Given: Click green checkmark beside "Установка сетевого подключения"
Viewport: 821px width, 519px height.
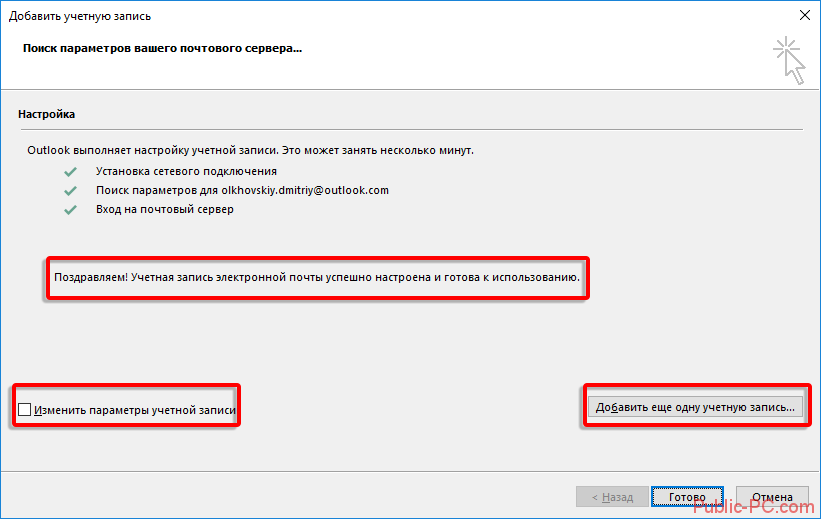Looking at the screenshot, I should point(70,171).
